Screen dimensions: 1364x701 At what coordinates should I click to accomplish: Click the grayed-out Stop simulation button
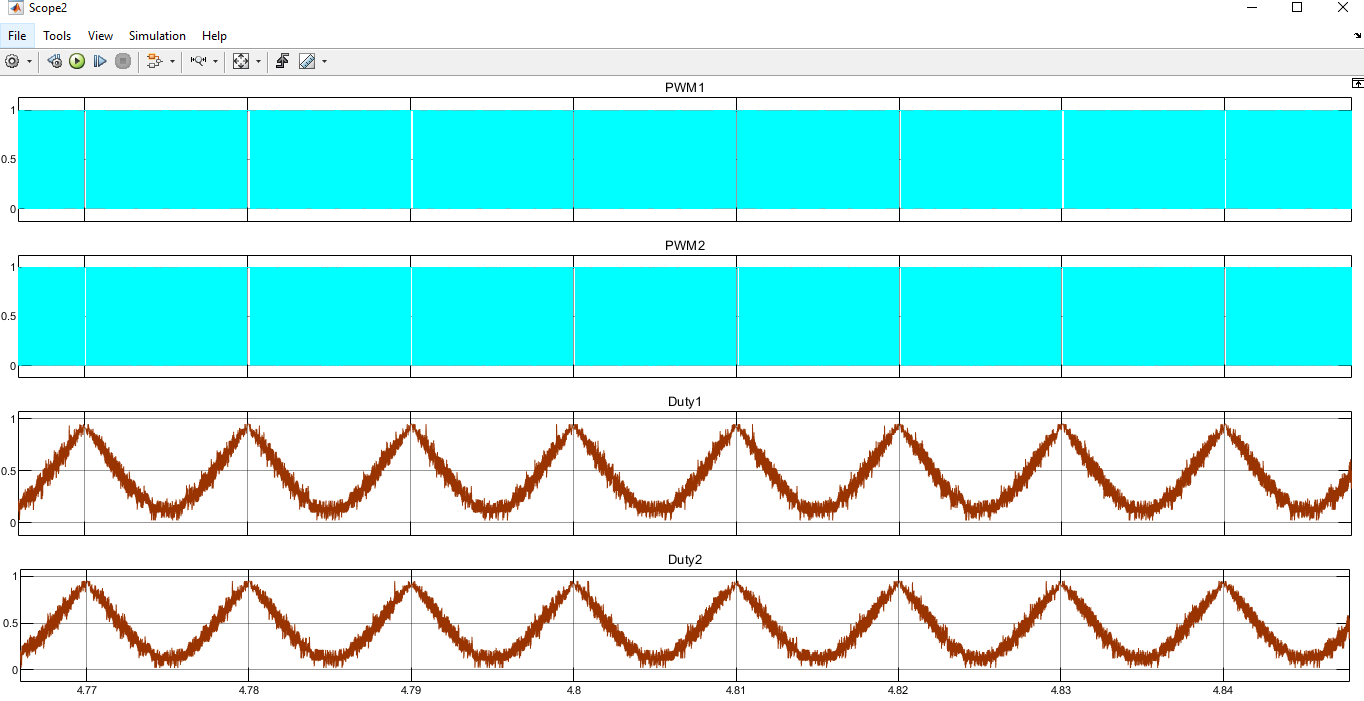[123, 61]
